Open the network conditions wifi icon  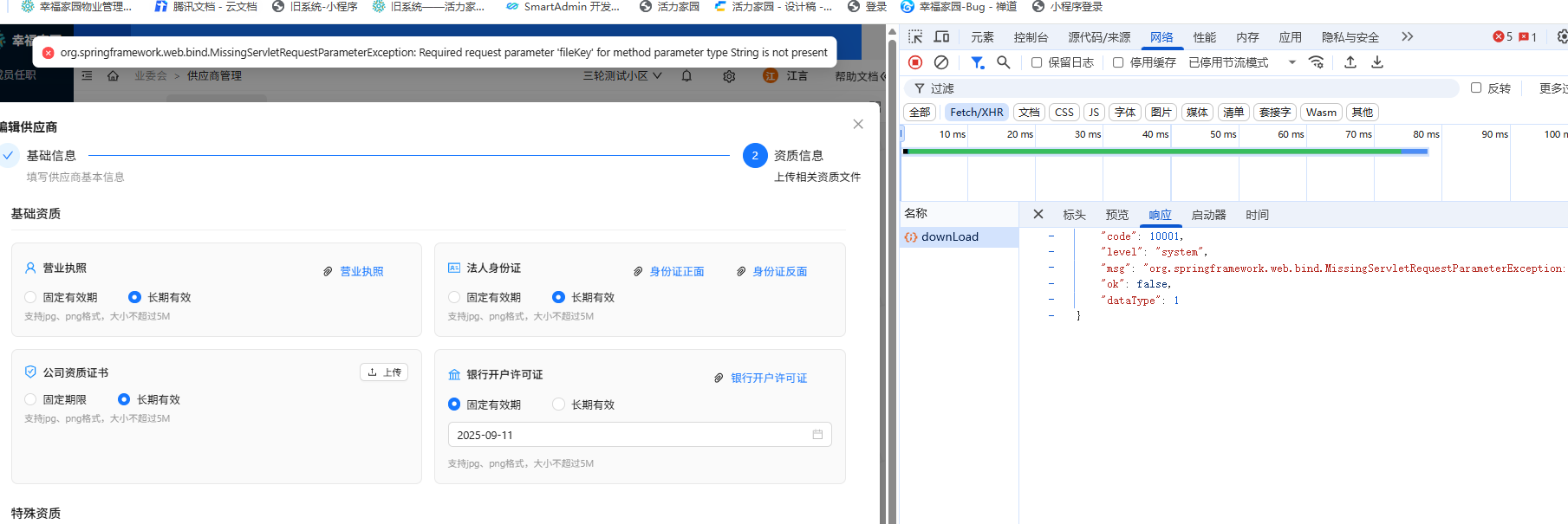pyautogui.click(x=1317, y=62)
